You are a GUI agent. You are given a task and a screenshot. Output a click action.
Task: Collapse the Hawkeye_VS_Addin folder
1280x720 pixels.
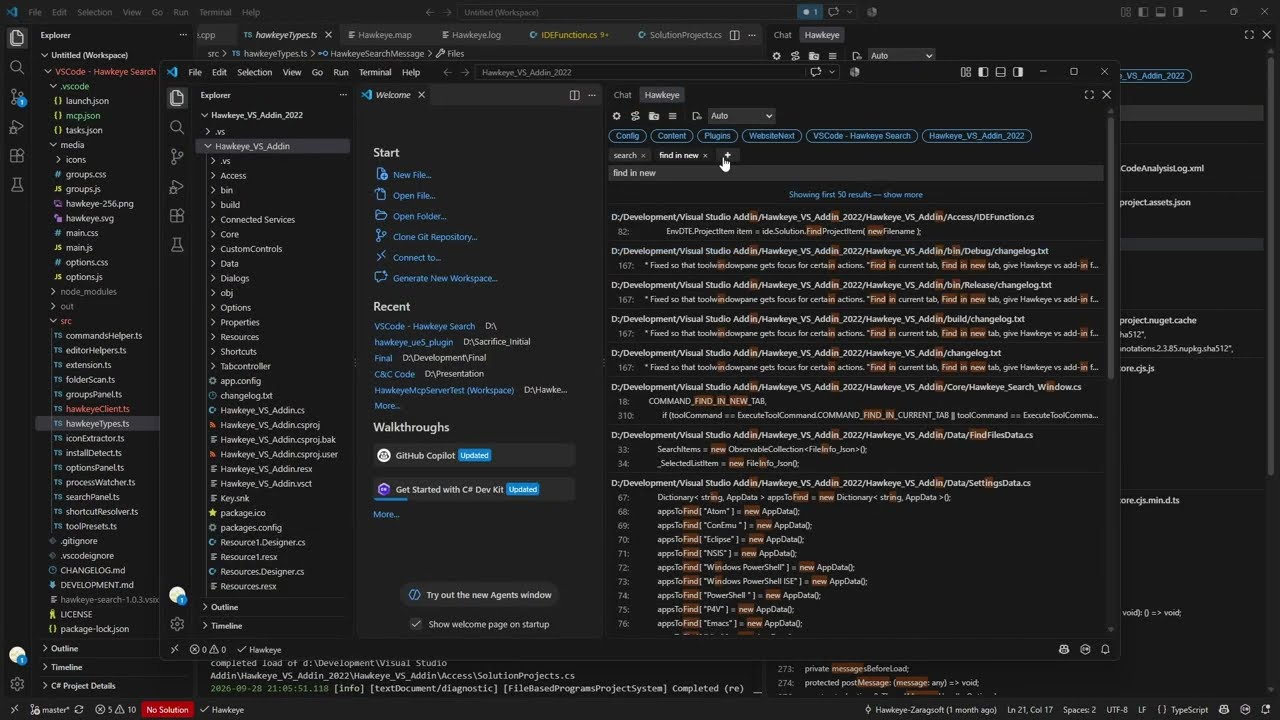coord(252,146)
